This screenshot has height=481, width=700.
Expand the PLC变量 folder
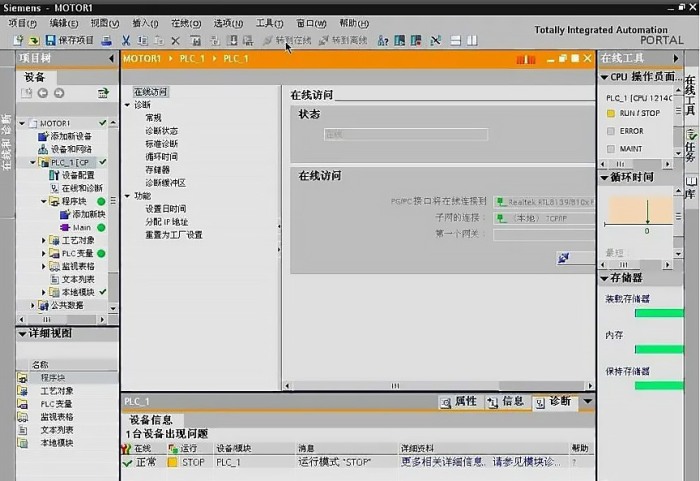(x=44, y=253)
